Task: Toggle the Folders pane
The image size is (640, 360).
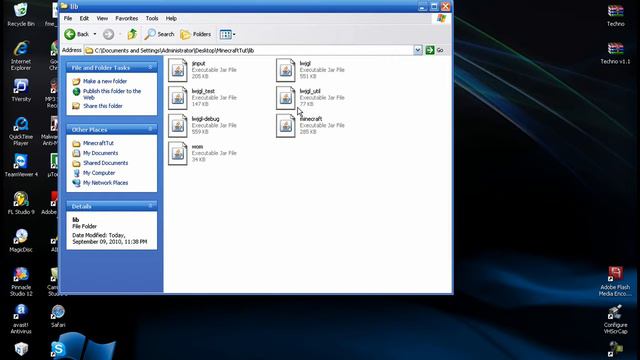Action: [196, 34]
